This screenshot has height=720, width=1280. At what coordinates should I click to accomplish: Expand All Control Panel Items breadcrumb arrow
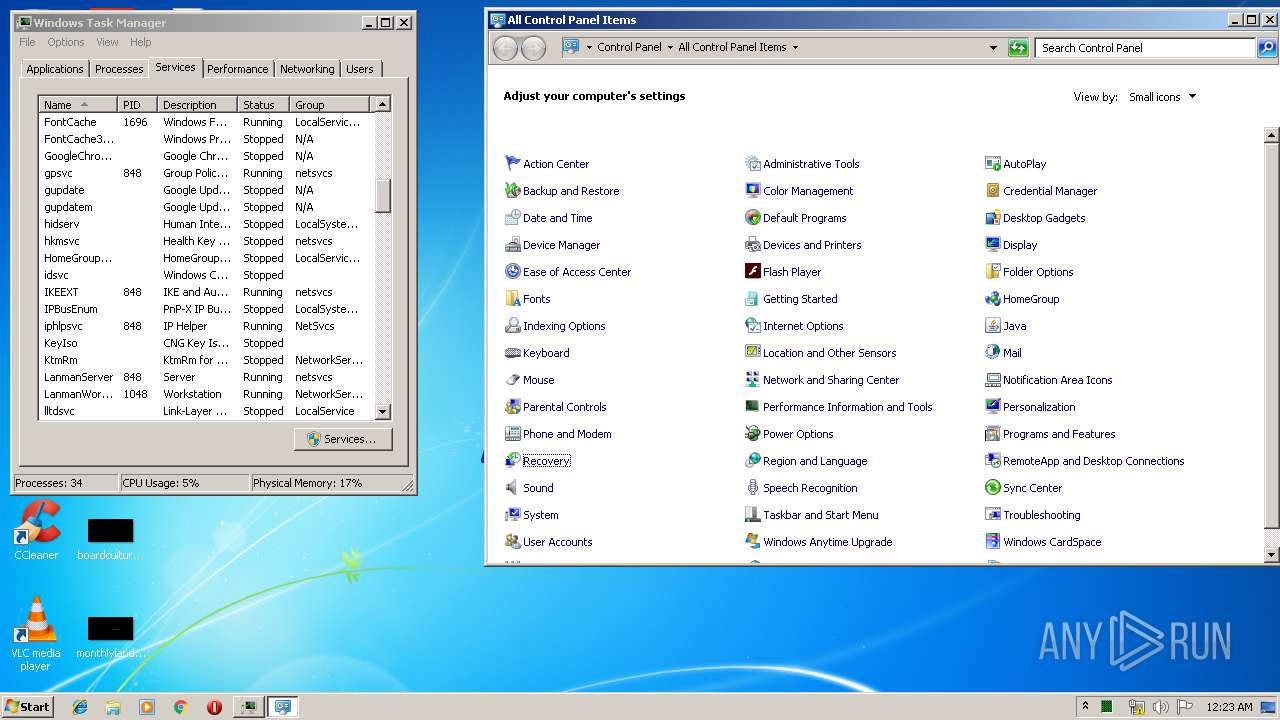point(795,47)
